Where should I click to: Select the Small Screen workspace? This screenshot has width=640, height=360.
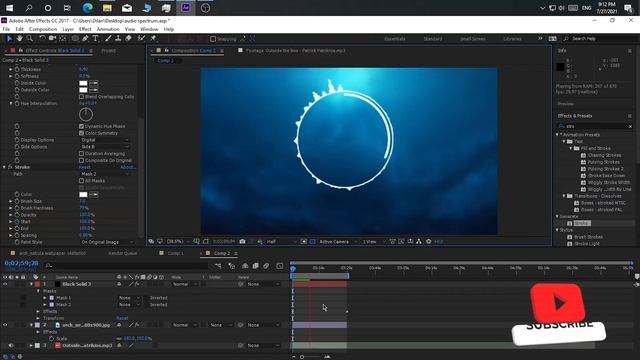[473, 39]
